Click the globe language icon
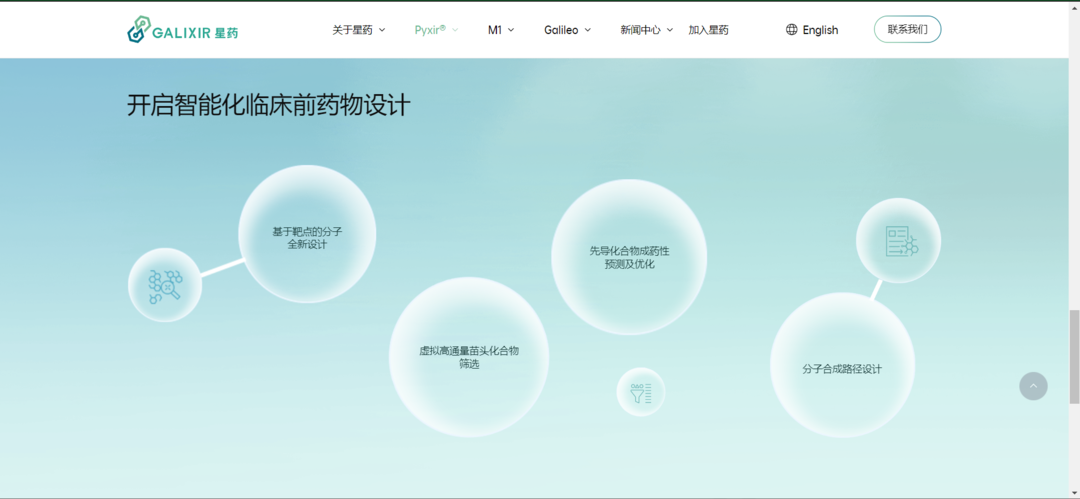This screenshot has width=1080, height=499. coord(792,30)
